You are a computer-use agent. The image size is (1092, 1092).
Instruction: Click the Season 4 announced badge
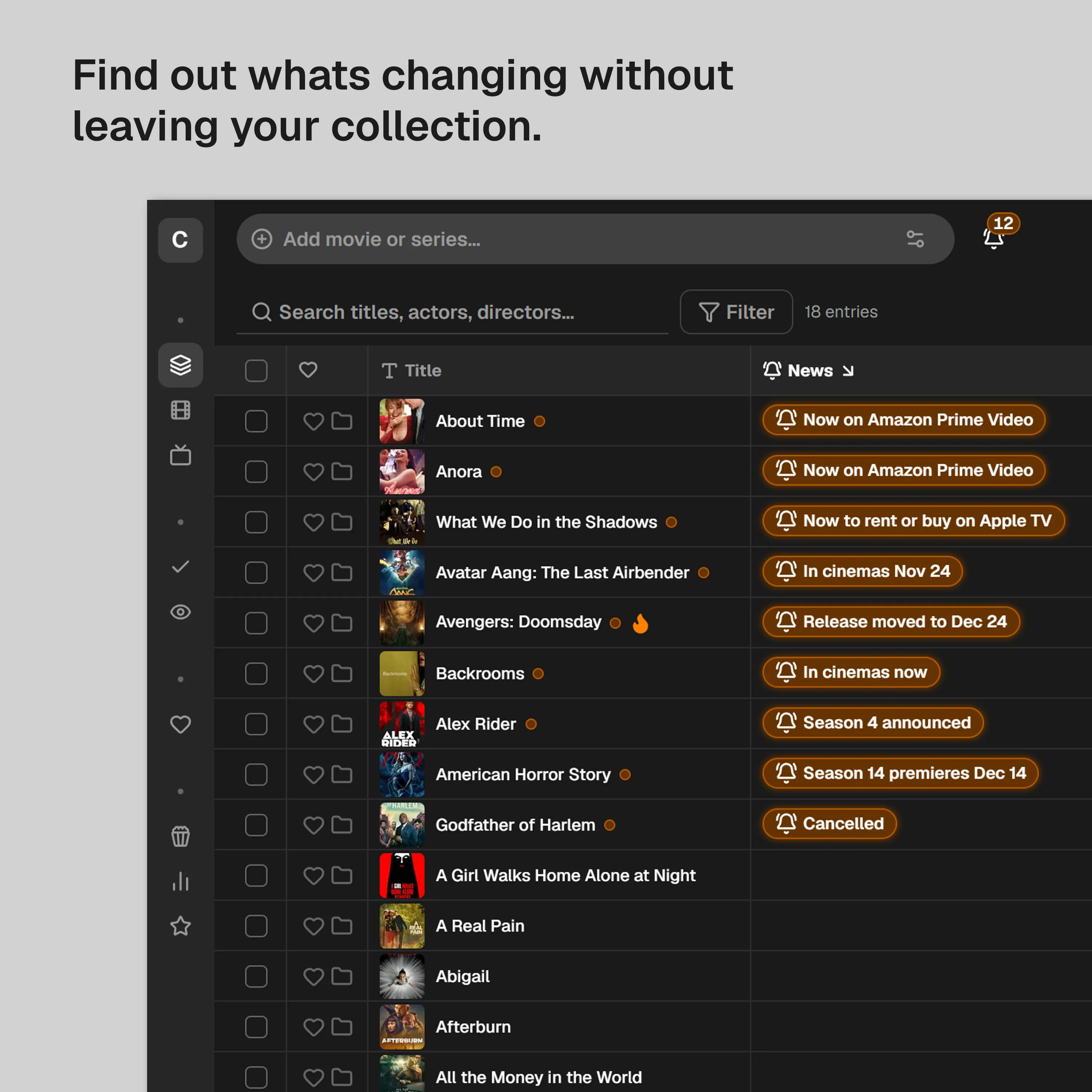[873, 722]
